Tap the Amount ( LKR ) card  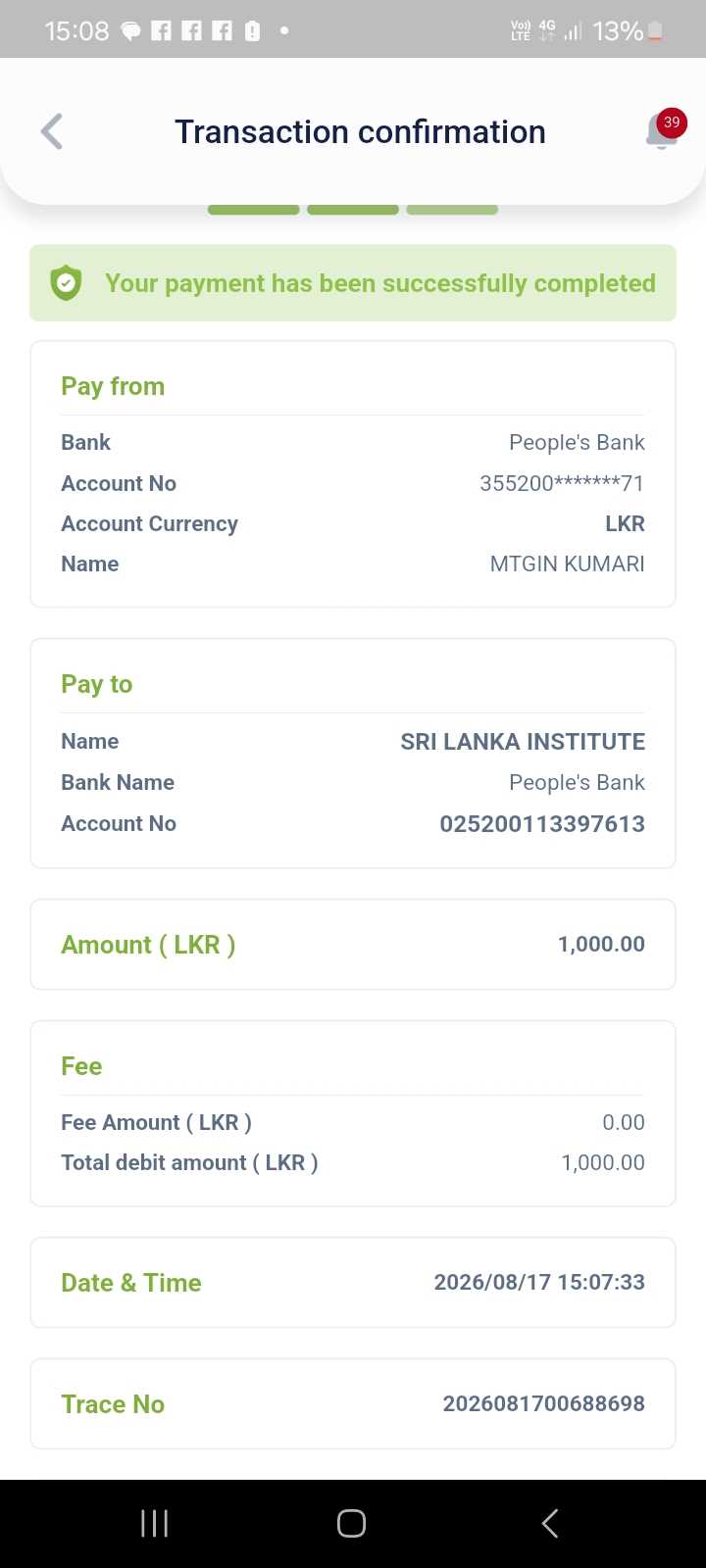click(353, 945)
